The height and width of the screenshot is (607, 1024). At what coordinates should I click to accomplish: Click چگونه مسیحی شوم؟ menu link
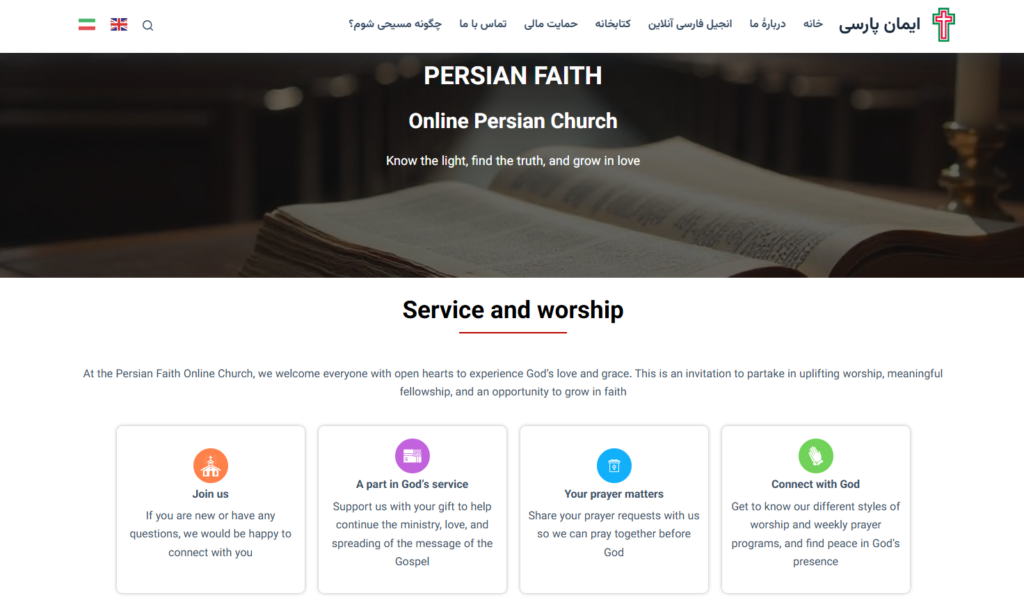[395, 24]
